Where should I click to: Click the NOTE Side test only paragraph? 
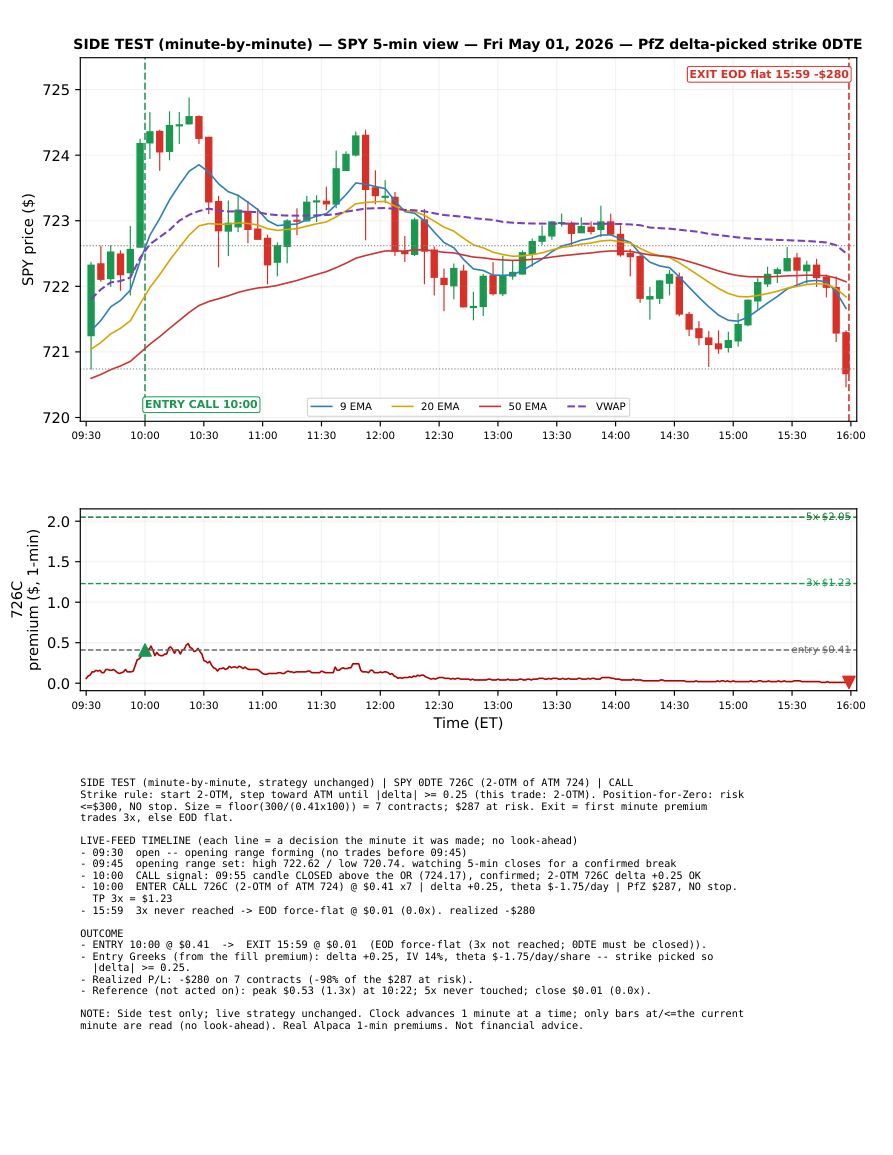pos(412,1019)
